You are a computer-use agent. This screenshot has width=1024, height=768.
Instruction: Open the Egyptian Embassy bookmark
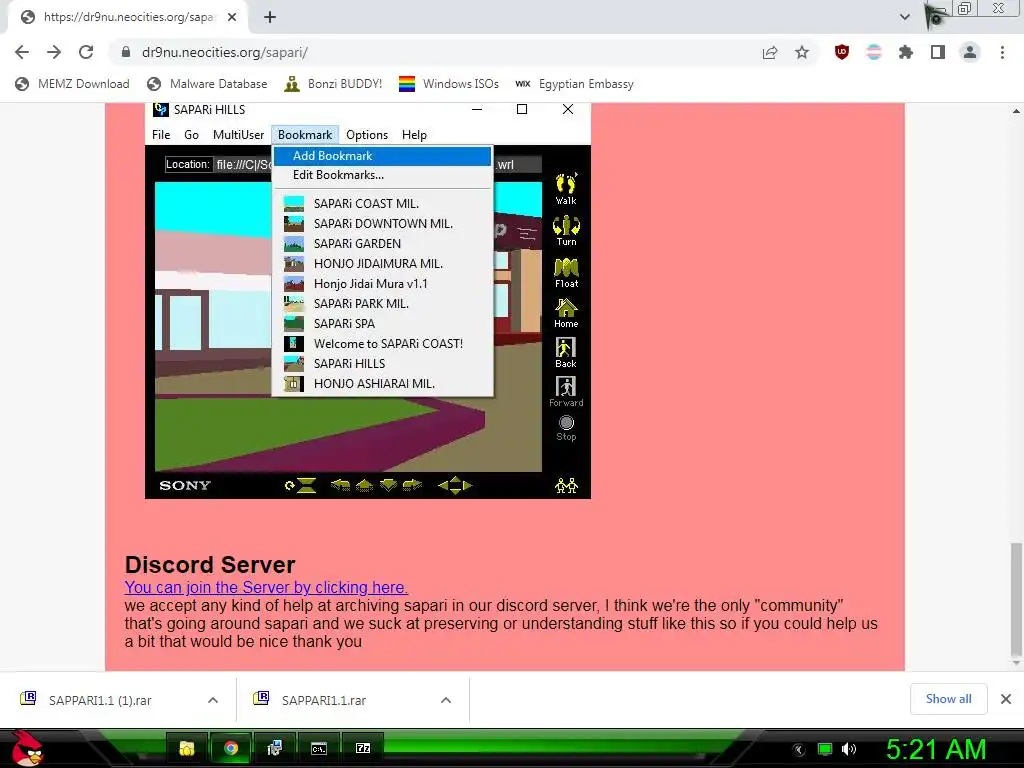[575, 84]
